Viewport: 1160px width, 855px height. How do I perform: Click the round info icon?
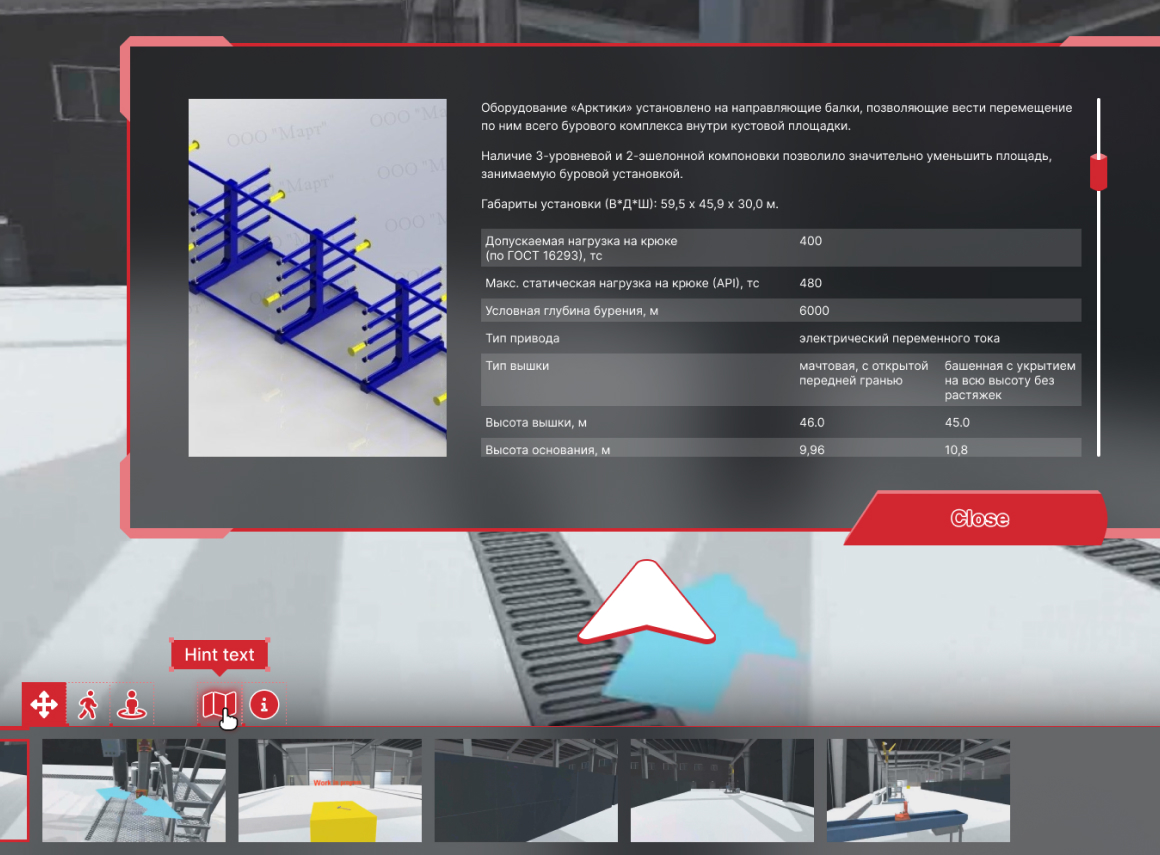coord(264,705)
